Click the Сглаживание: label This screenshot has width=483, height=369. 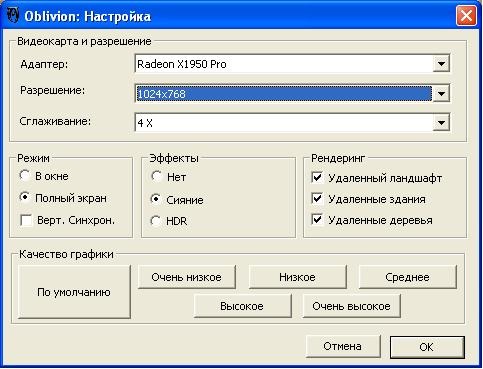55,121
